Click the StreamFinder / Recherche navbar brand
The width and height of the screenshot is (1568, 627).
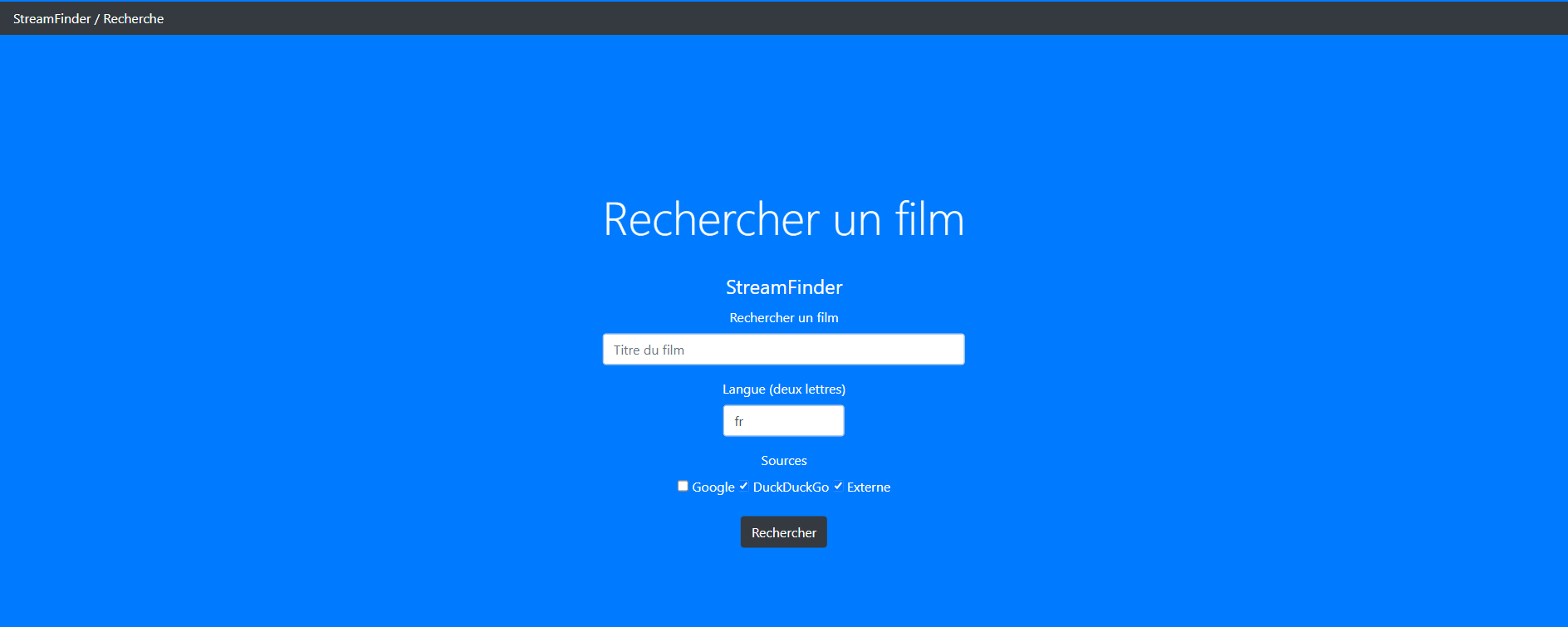click(88, 18)
